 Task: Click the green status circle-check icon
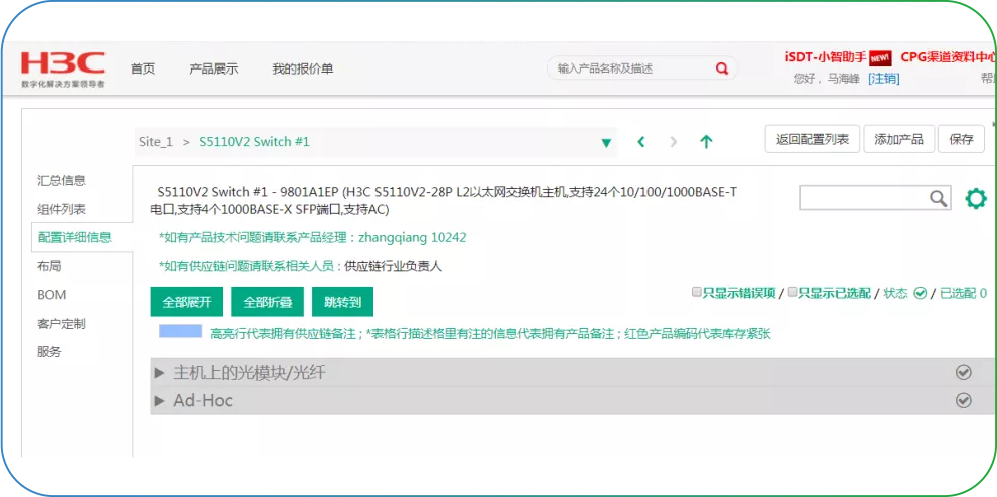pyautogui.click(x=919, y=293)
